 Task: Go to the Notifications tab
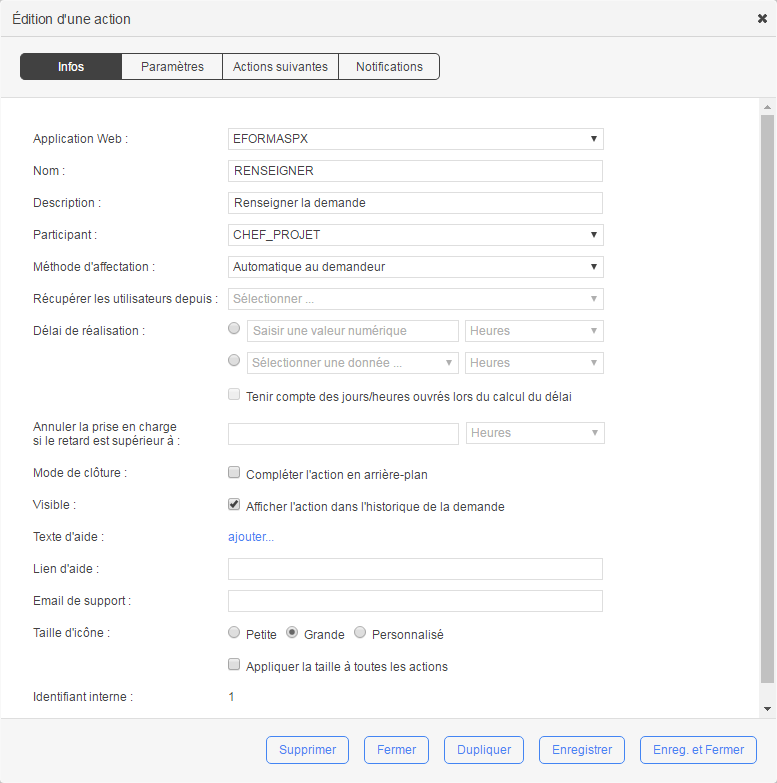(389, 67)
